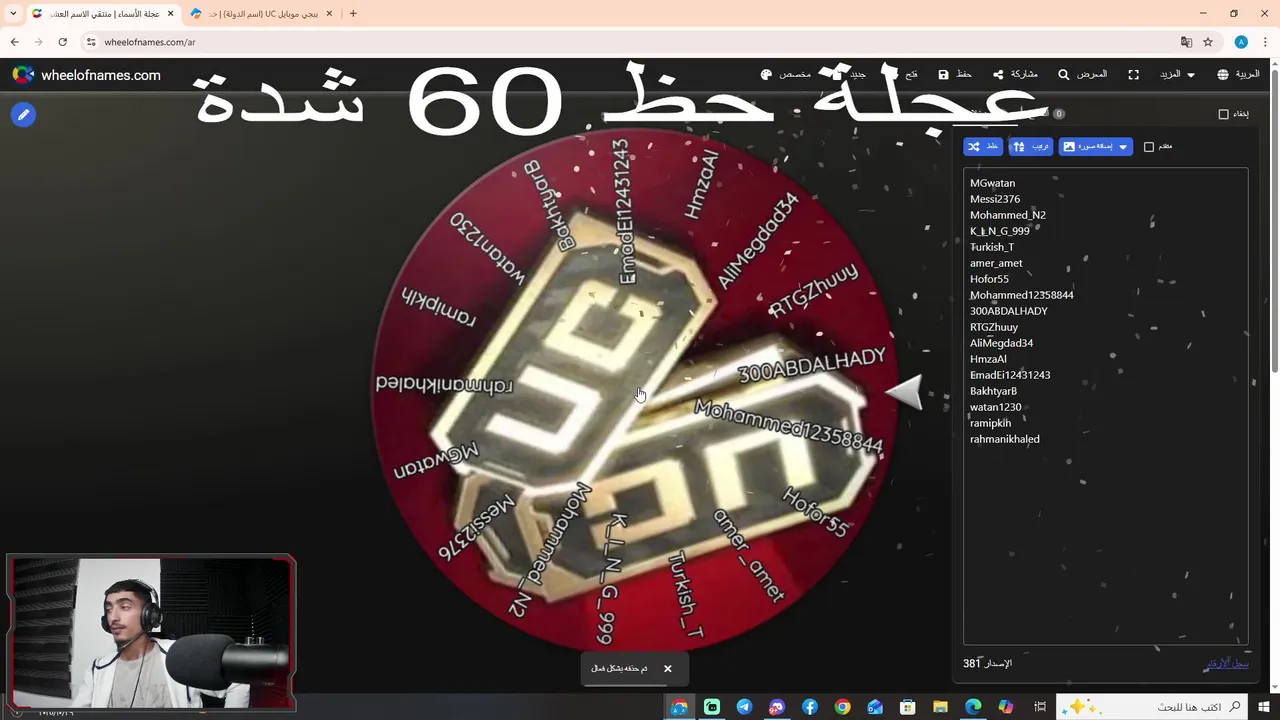Open the Customize palette icon
The width and height of the screenshot is (1280, 720).
[766, 75]
